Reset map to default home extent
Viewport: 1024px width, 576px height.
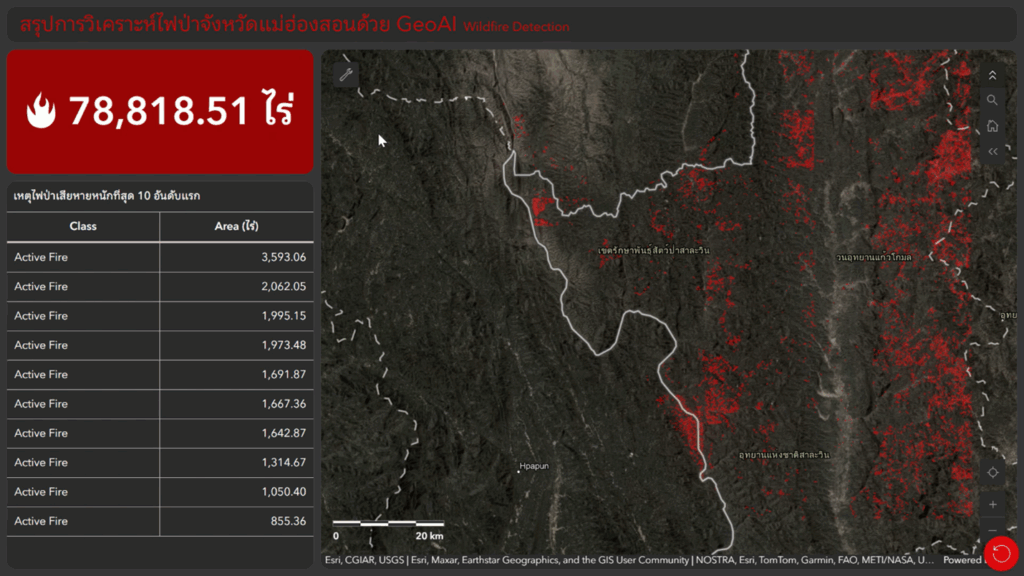(x=992, y=126)
